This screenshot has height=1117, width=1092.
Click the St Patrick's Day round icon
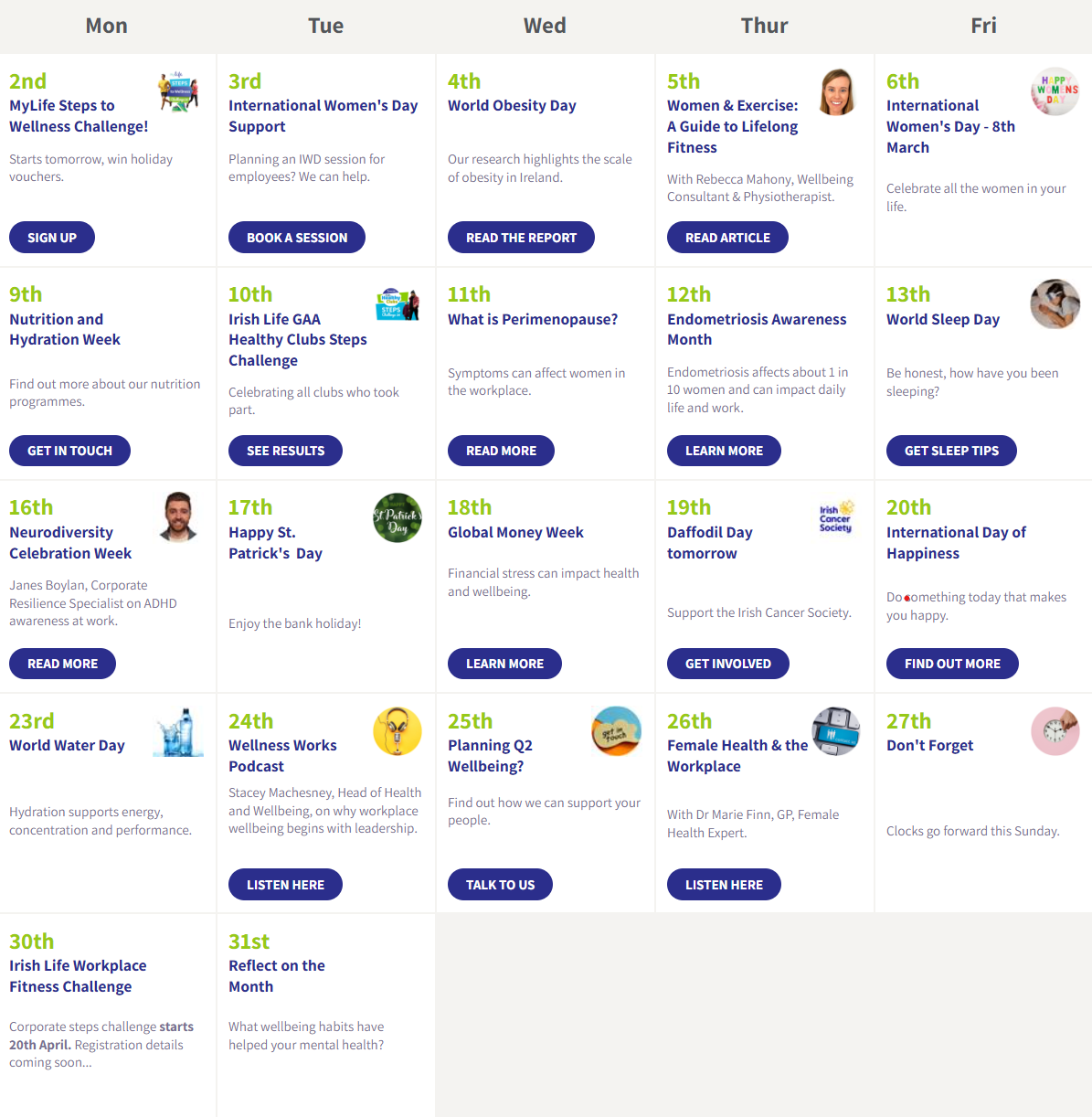tap(398, 518)
